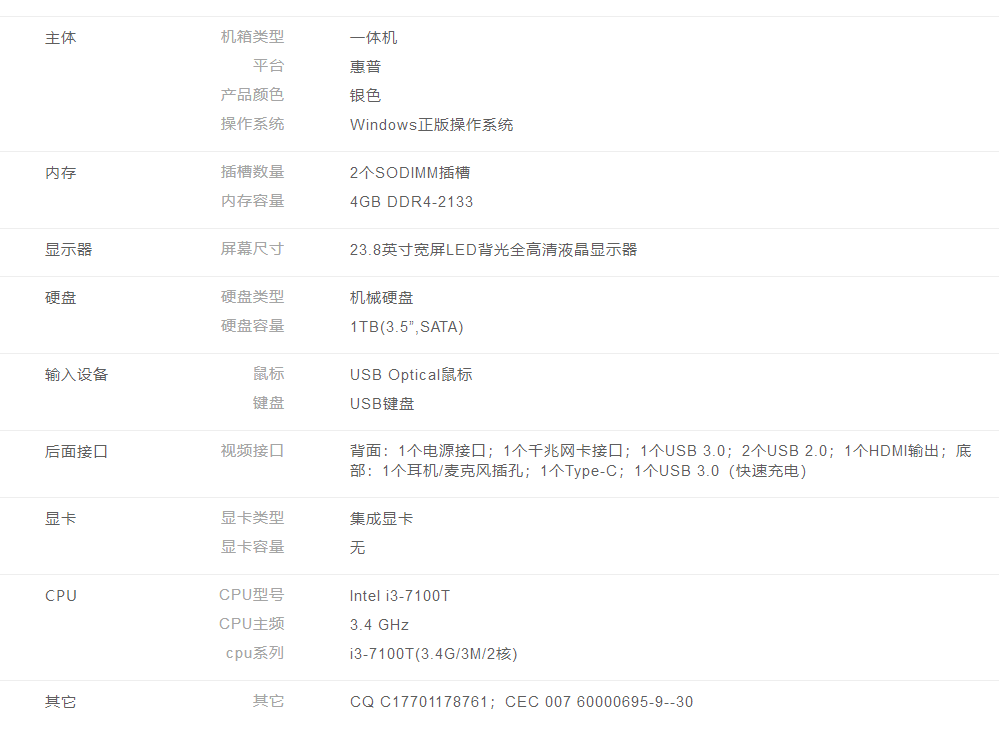
Task: Click the 2个SODIMM插槽 value
Action: point(409,173)
